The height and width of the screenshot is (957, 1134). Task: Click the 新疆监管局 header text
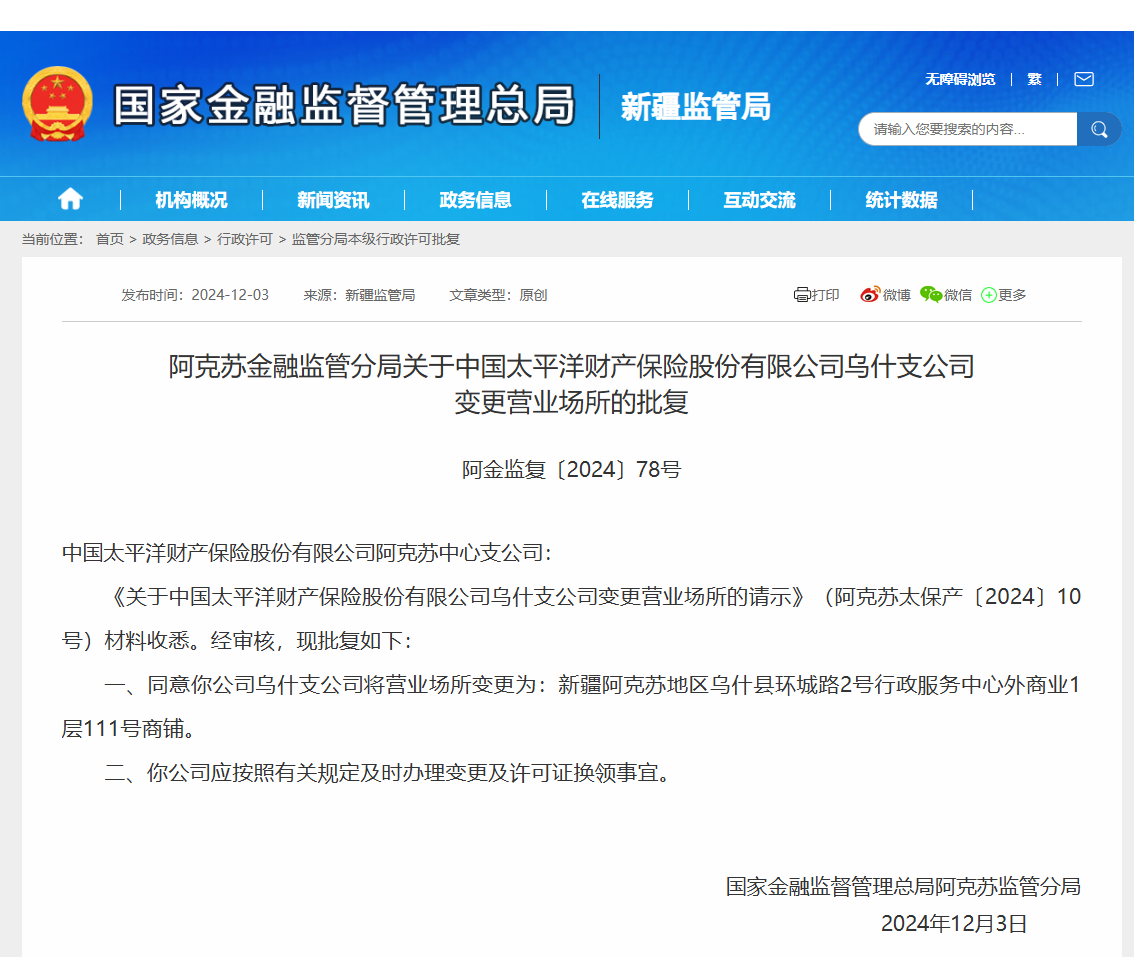point(696,107)
